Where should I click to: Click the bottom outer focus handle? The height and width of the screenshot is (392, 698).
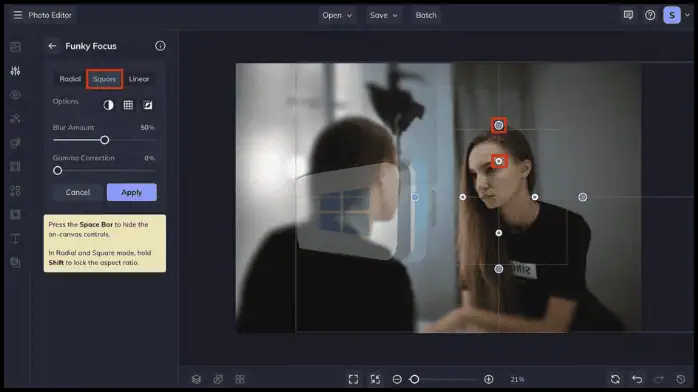click(x=499, y=269)
